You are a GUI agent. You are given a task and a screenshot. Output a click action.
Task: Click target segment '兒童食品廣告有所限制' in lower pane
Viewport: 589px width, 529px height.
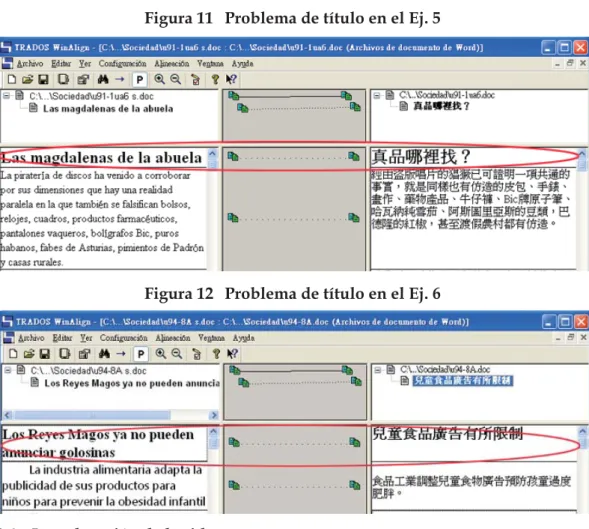click(447, 434)
